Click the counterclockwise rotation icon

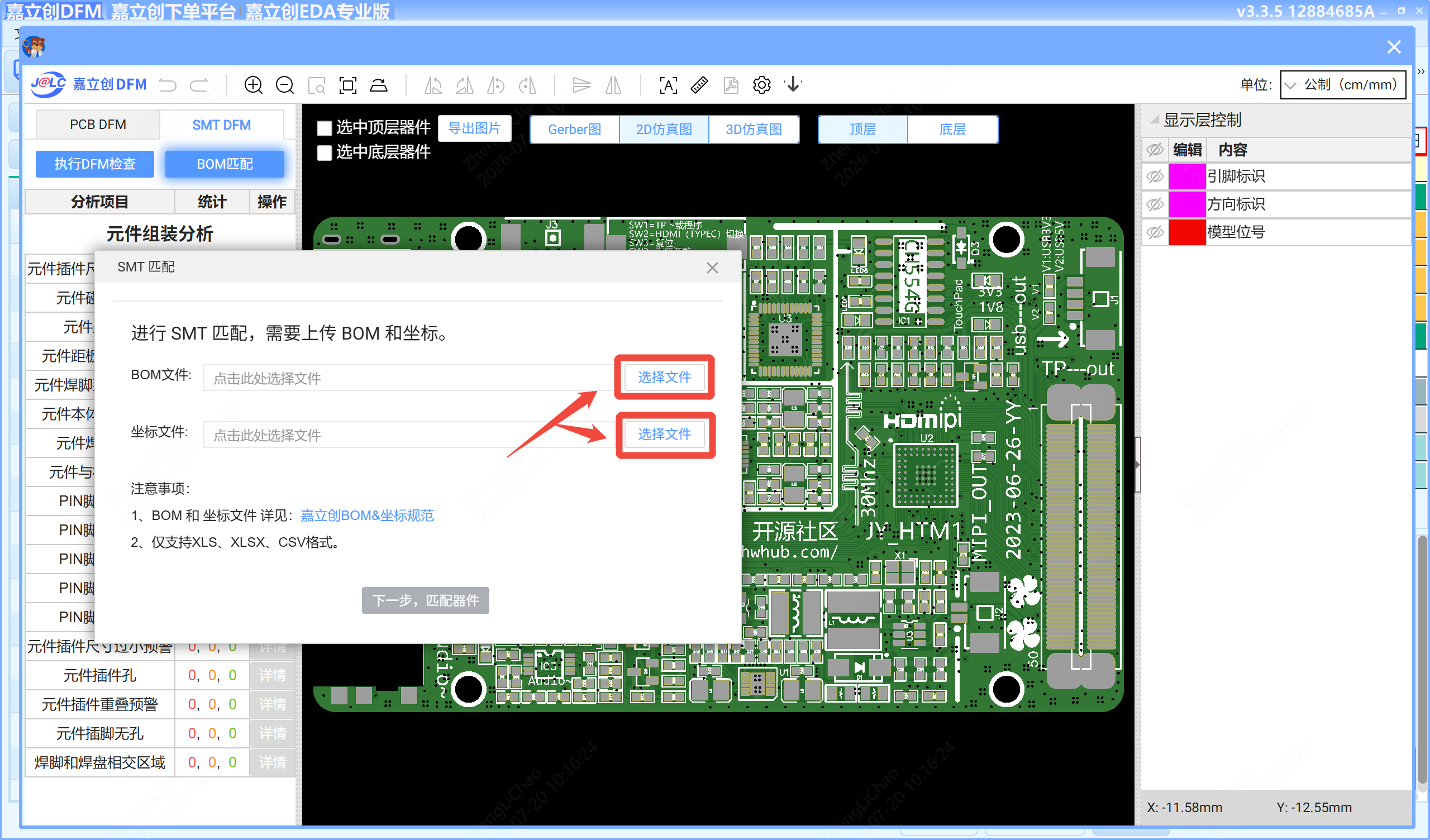point(496,85)
